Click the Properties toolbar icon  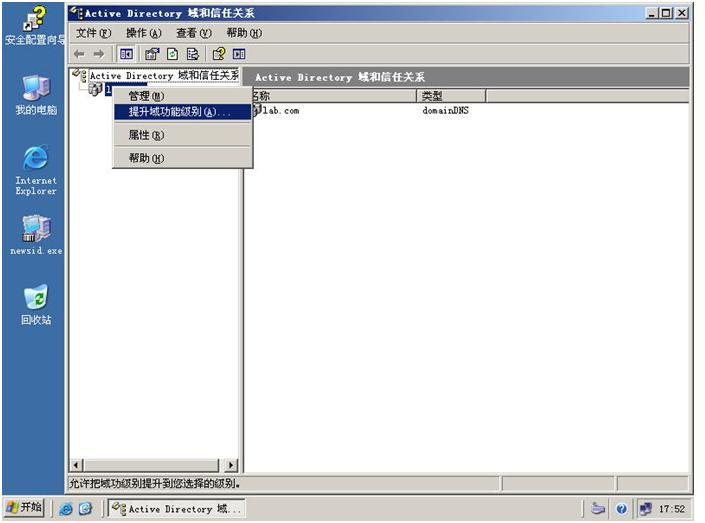153,54
